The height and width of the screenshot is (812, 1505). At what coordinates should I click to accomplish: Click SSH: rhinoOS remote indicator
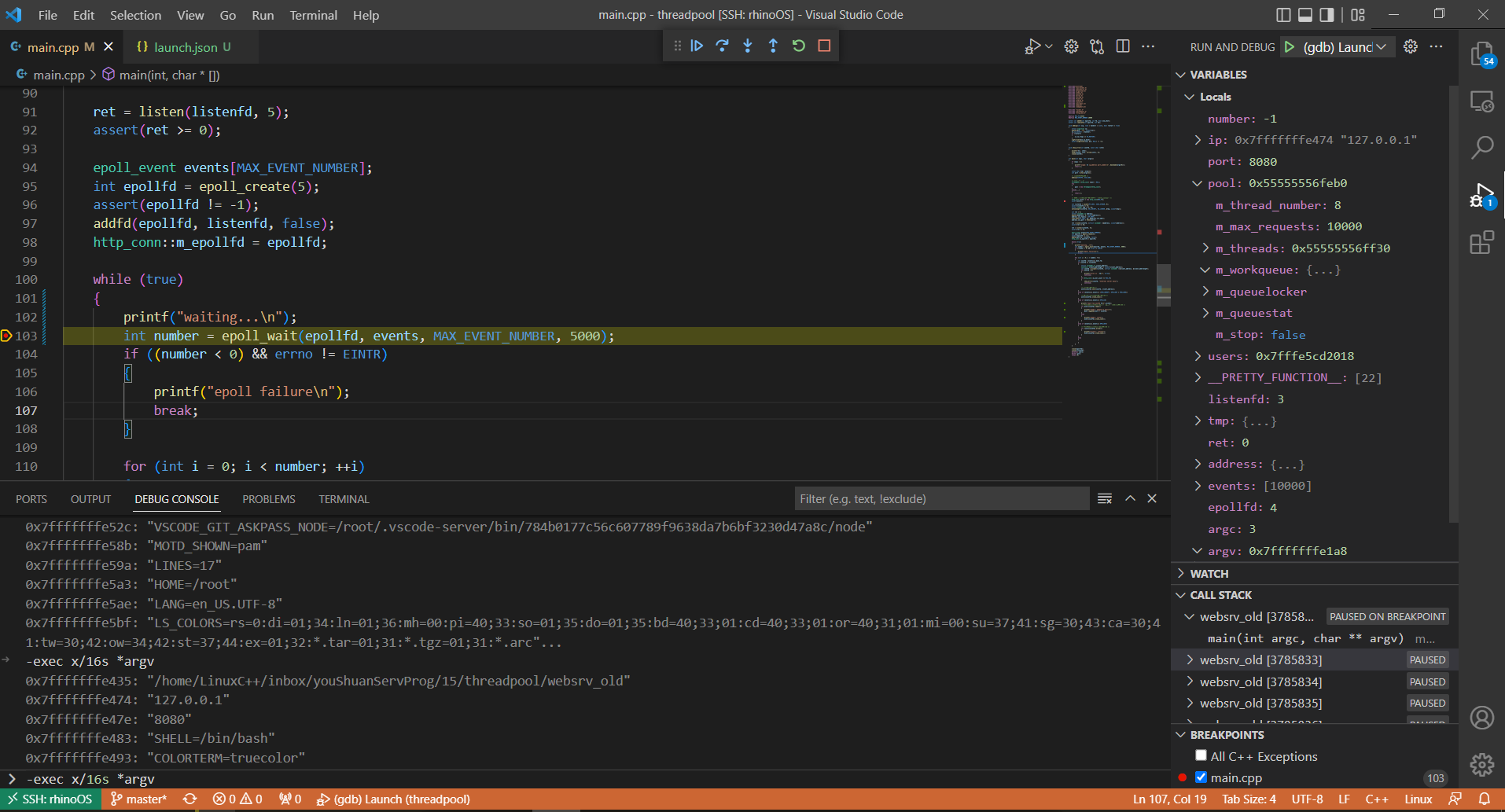[x=51, y=799]
